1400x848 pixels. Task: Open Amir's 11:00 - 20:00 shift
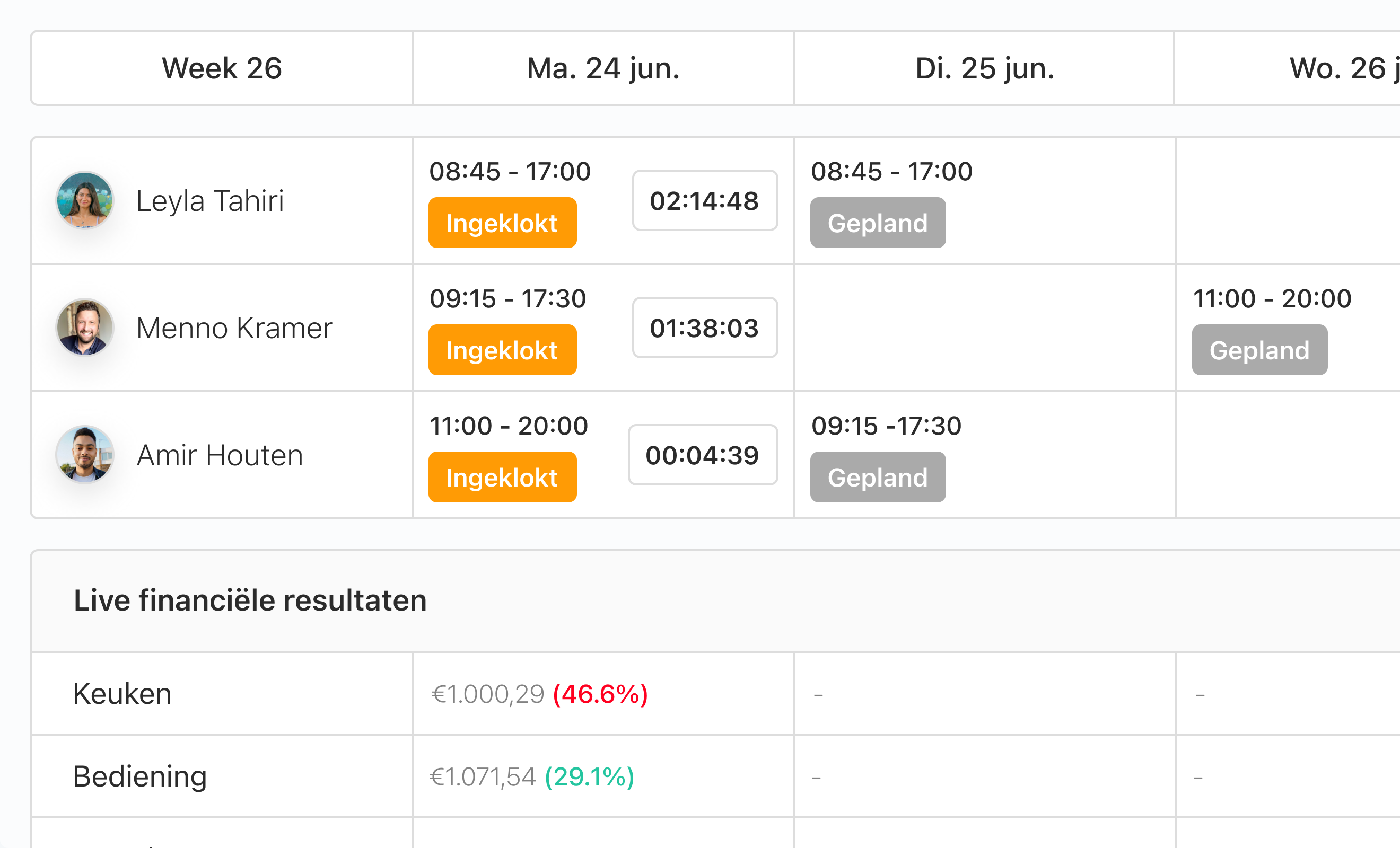pos(509,426)
